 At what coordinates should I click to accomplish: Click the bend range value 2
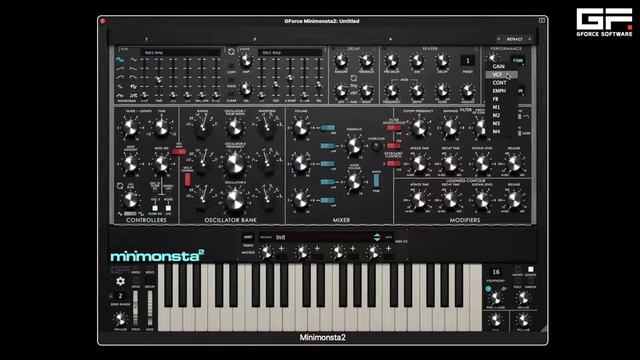click(120, 296)
